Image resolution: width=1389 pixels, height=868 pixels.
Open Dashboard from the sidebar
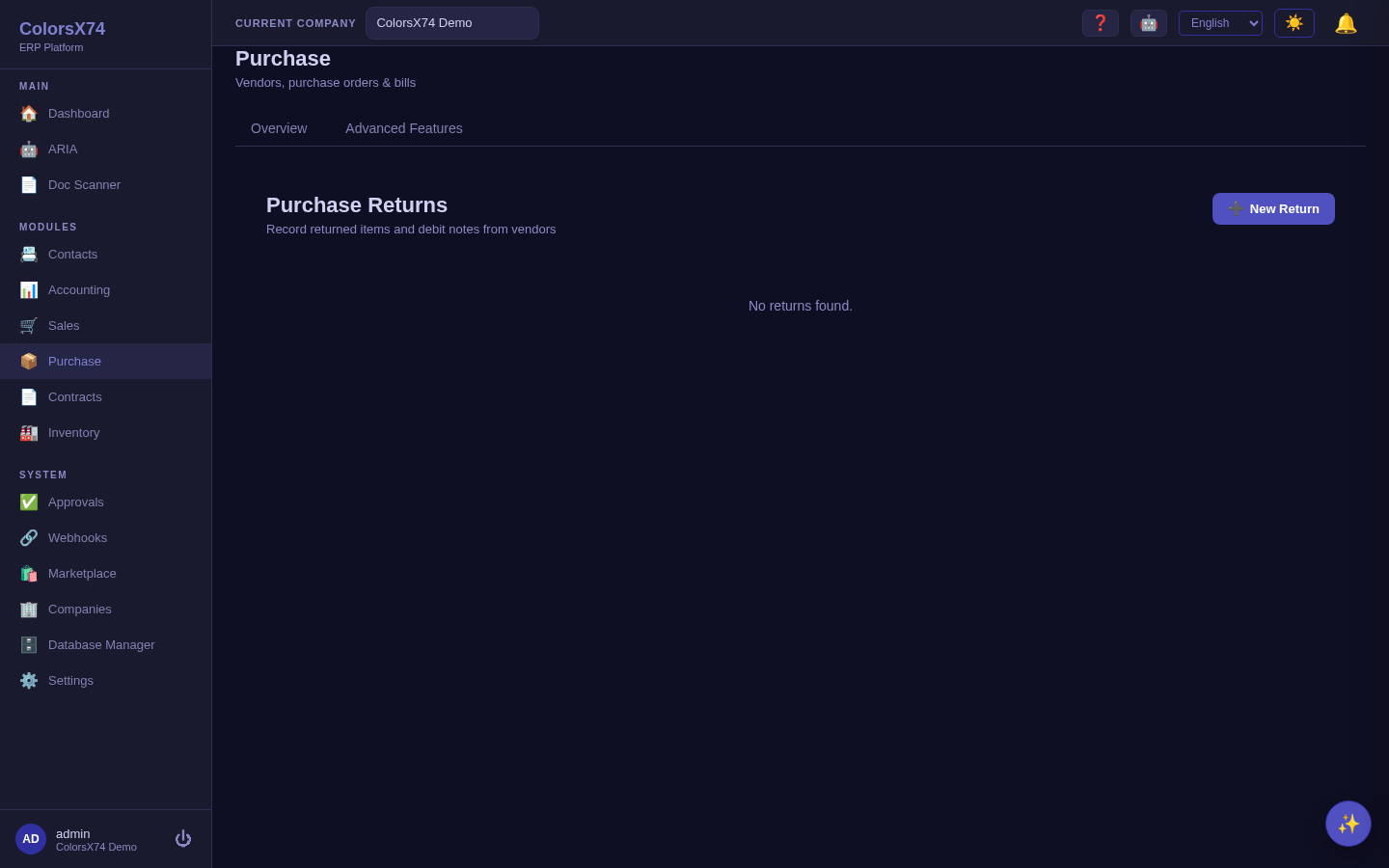coord(105,114)
